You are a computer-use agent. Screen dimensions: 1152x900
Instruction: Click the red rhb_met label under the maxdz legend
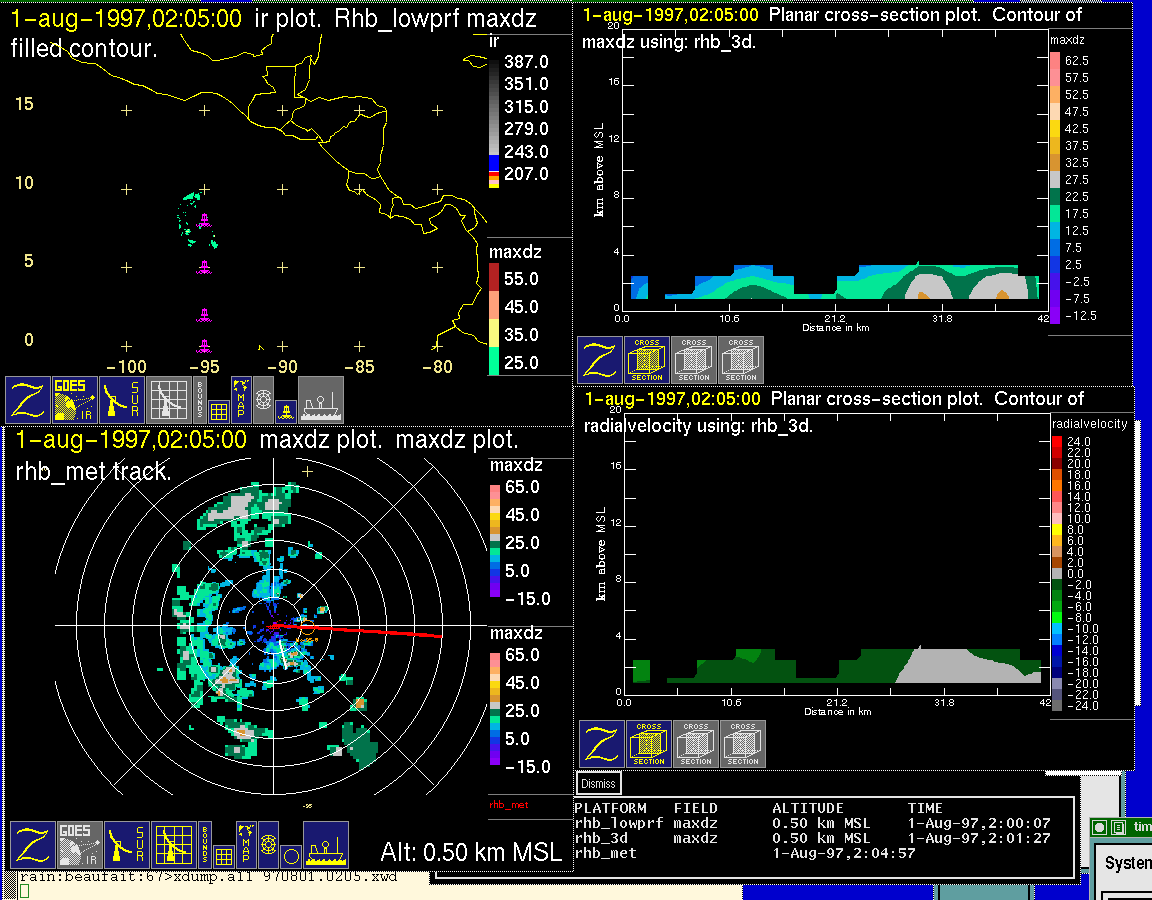[x=507, y=804]
